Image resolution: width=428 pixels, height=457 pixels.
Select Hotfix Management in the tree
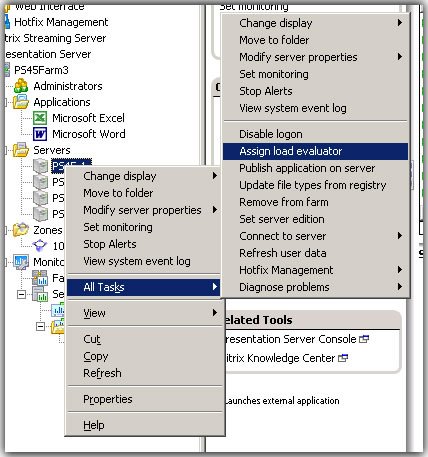(61, 22)
